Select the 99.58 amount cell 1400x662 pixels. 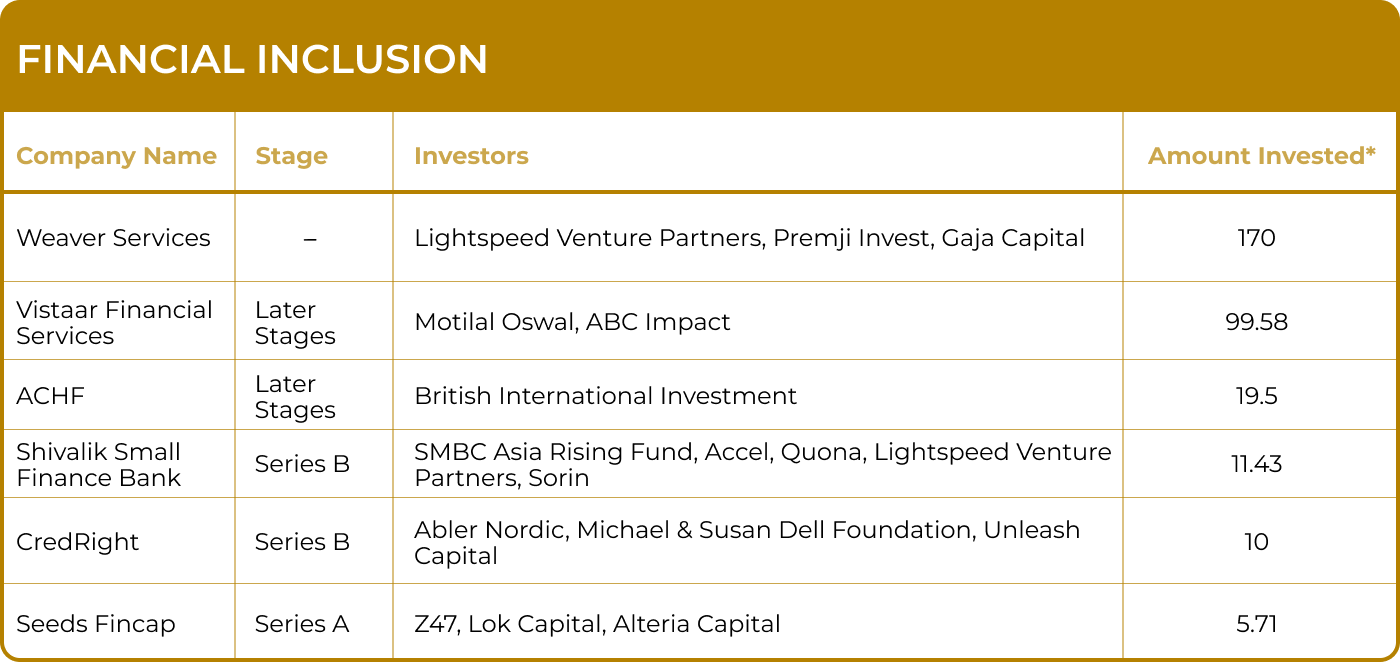[1257, 322]
